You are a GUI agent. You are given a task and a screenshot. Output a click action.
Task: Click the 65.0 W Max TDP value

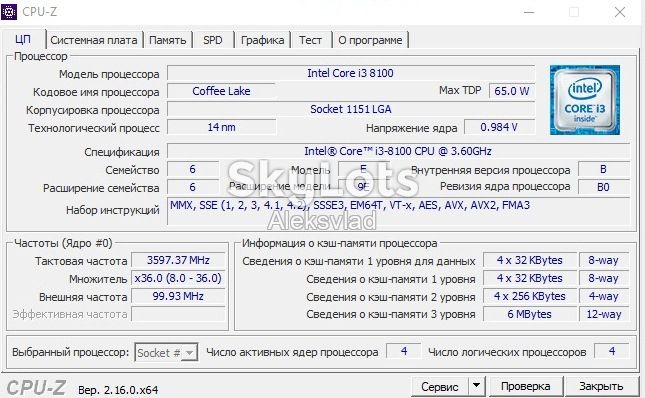512,91
